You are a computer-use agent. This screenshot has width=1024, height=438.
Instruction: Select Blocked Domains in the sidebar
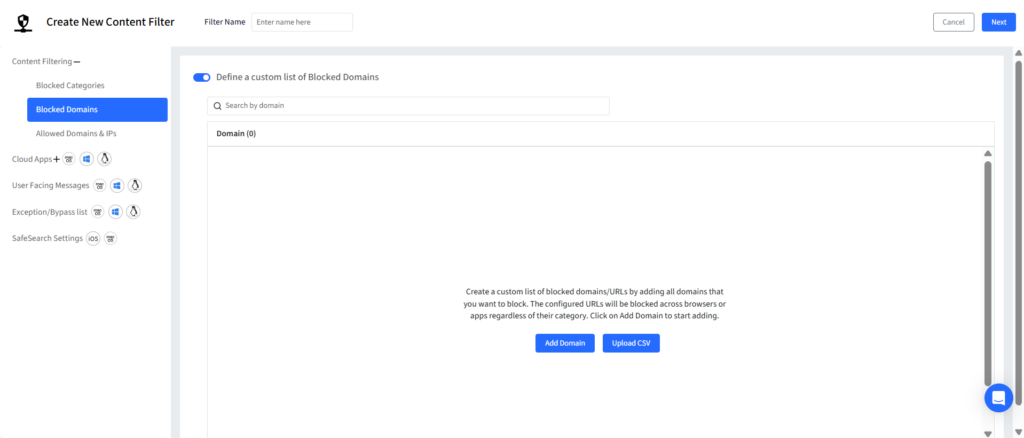click(x=97, y=110)
